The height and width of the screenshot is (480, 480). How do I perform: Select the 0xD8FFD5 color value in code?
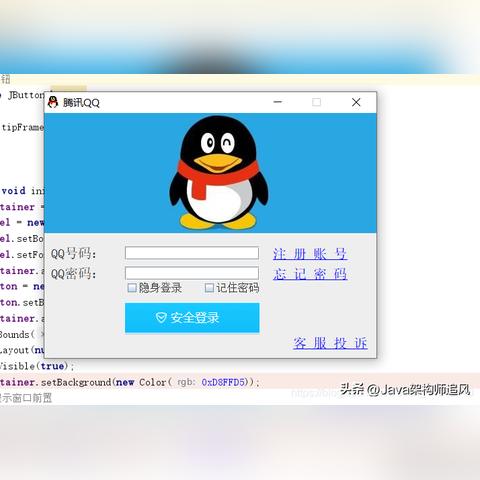pyautogui.click(x=223, y=382)
